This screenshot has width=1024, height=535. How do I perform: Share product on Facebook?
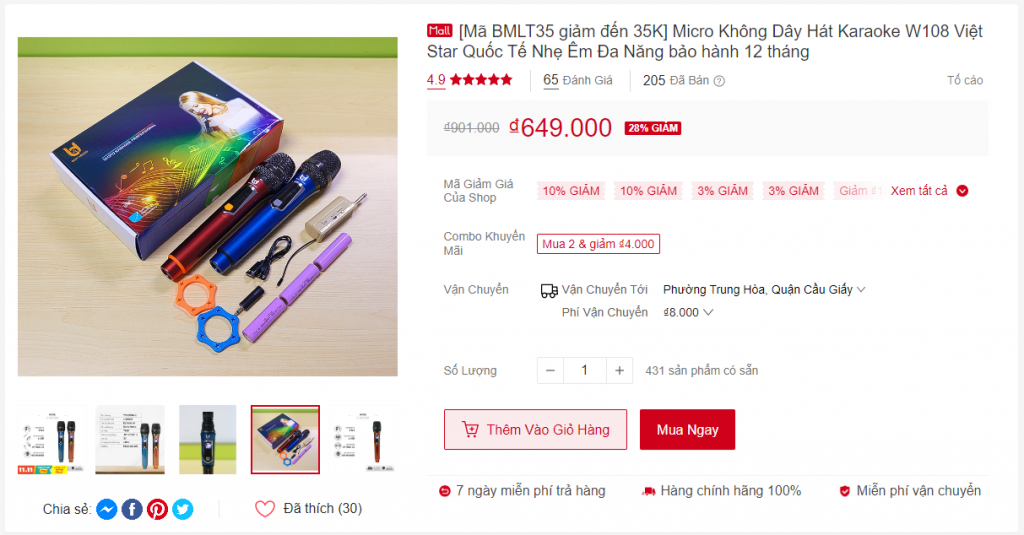(x=132, y=509)
